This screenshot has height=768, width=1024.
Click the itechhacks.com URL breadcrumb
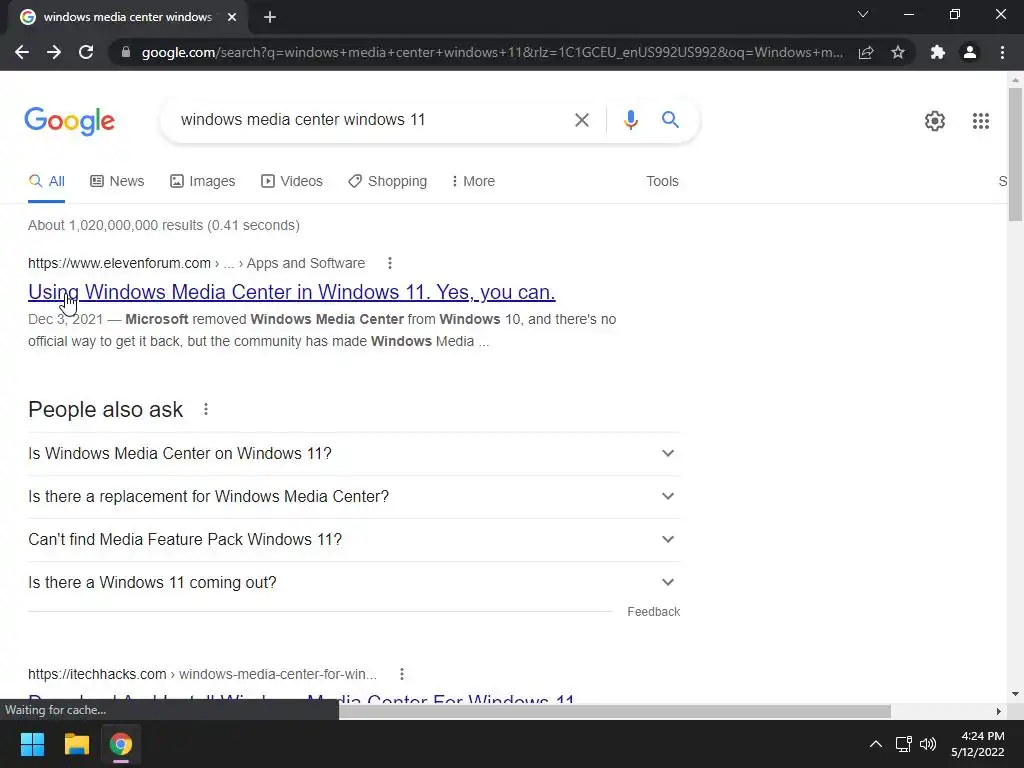pyautogui.click(x=202, y=674)
